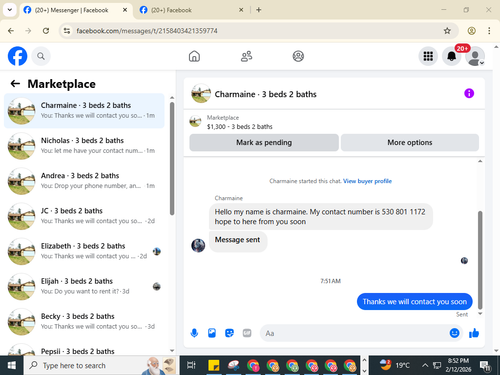Screen dimensions: 500x375
Task: Open the taskbar clock 8:52 PM
Action: tap(458, 365)
